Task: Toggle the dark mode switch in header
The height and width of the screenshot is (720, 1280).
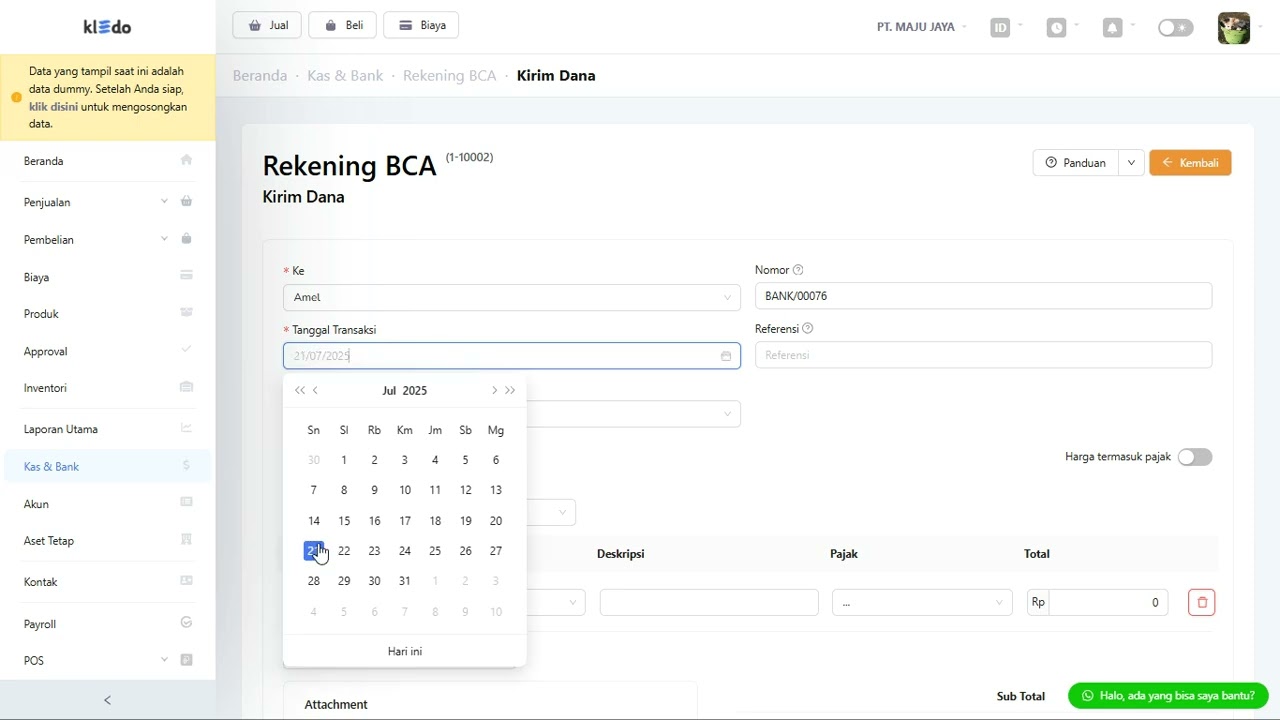Action: coord(1175,28)
